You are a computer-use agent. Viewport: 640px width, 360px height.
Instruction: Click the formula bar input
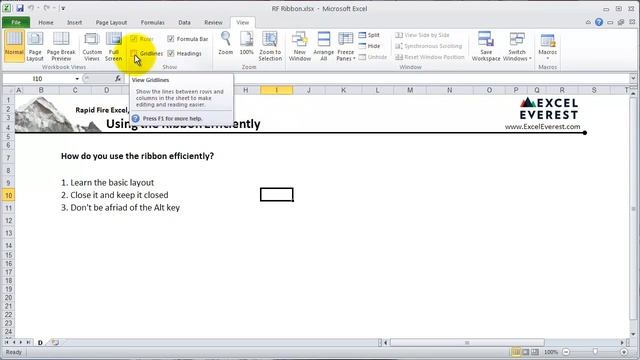(x=376, y=78)
